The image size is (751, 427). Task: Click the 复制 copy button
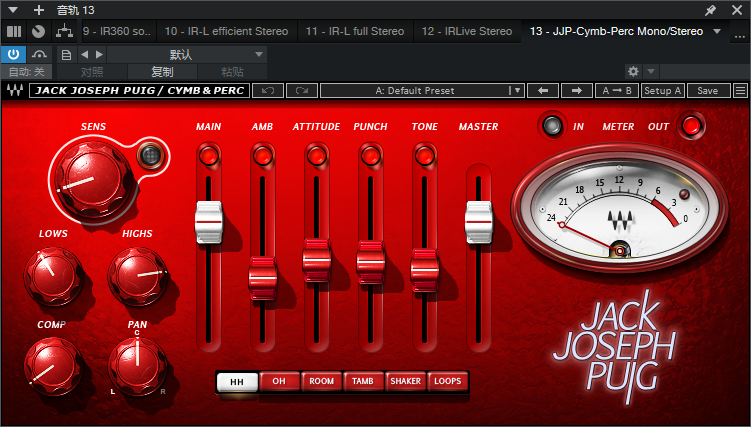[162, 72]
